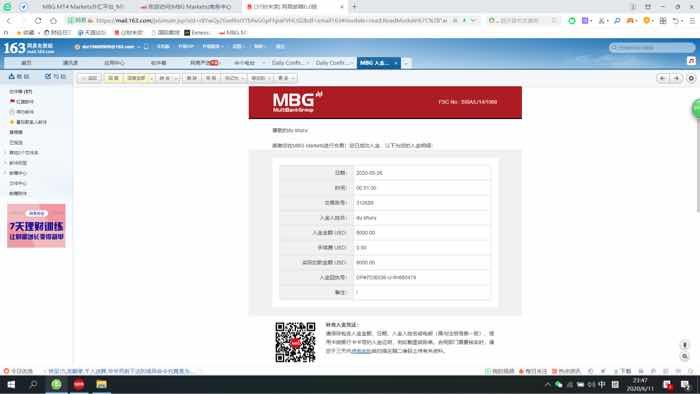
Task: Click the red flag mail folder icon
Action: coord(12,102)
